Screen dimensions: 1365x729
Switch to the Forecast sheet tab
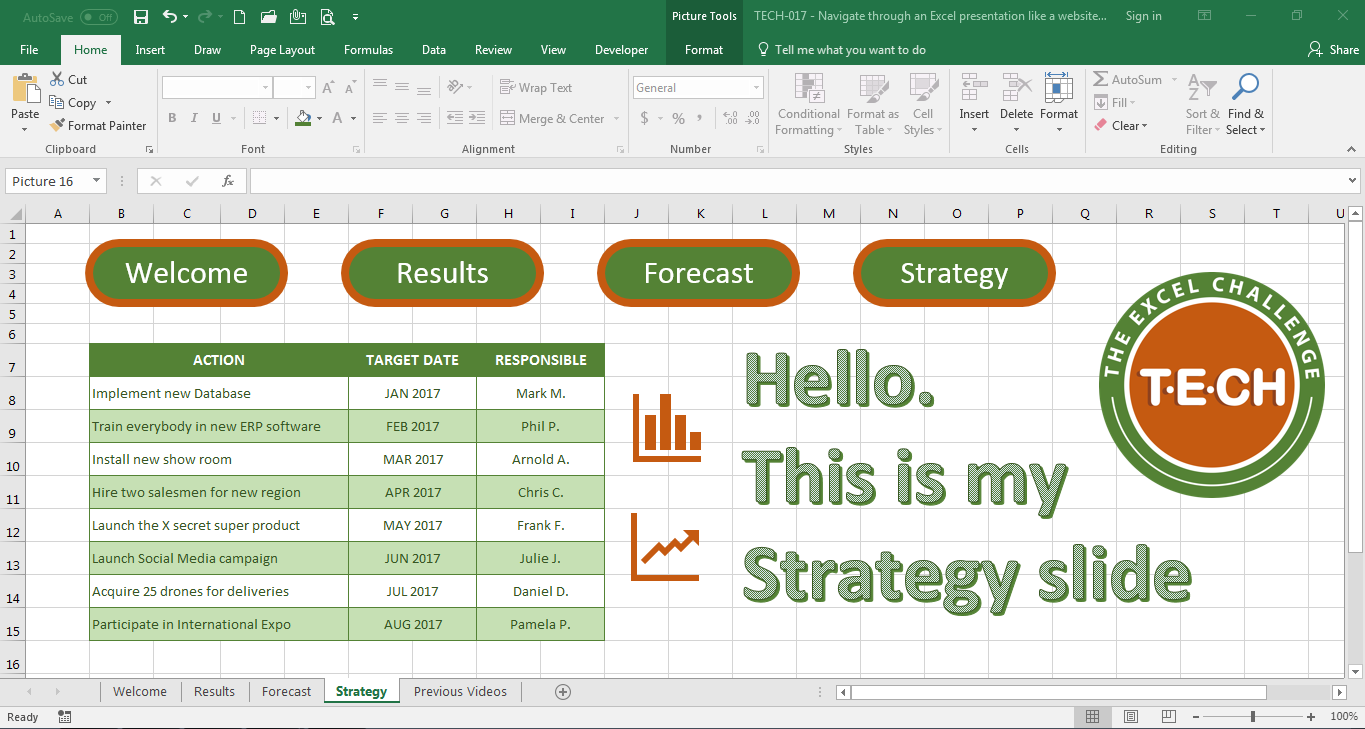pyautogui.click(x=286, y=692)
